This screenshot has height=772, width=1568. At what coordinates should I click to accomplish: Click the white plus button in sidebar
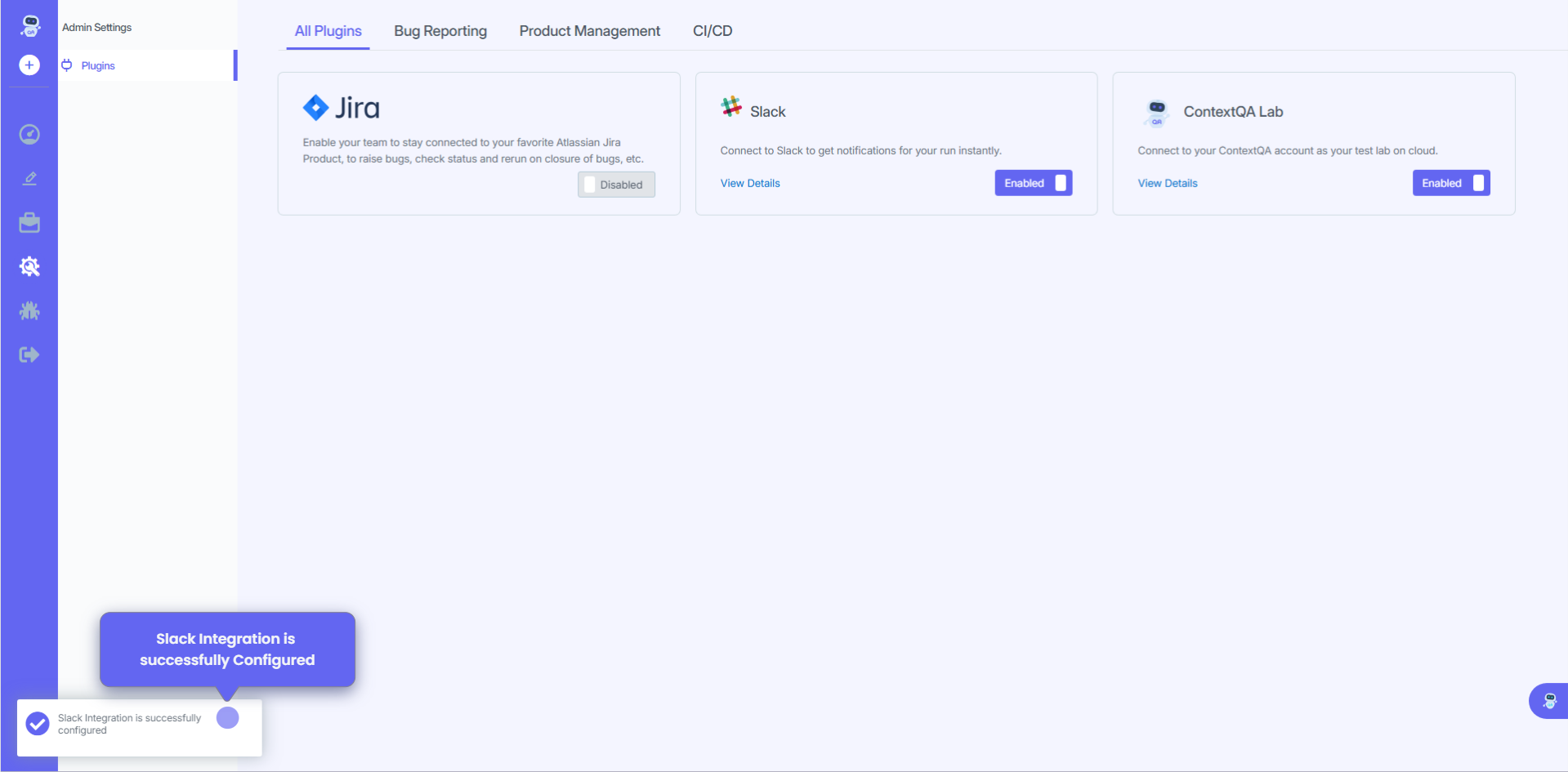click(29, 65)
